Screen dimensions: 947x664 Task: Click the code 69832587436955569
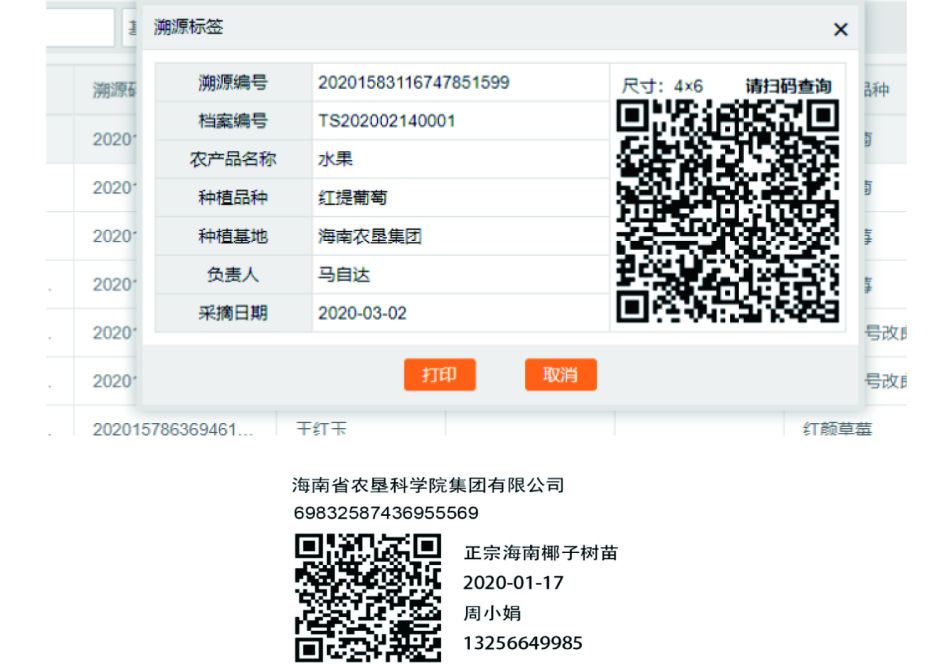pos(386,513)
